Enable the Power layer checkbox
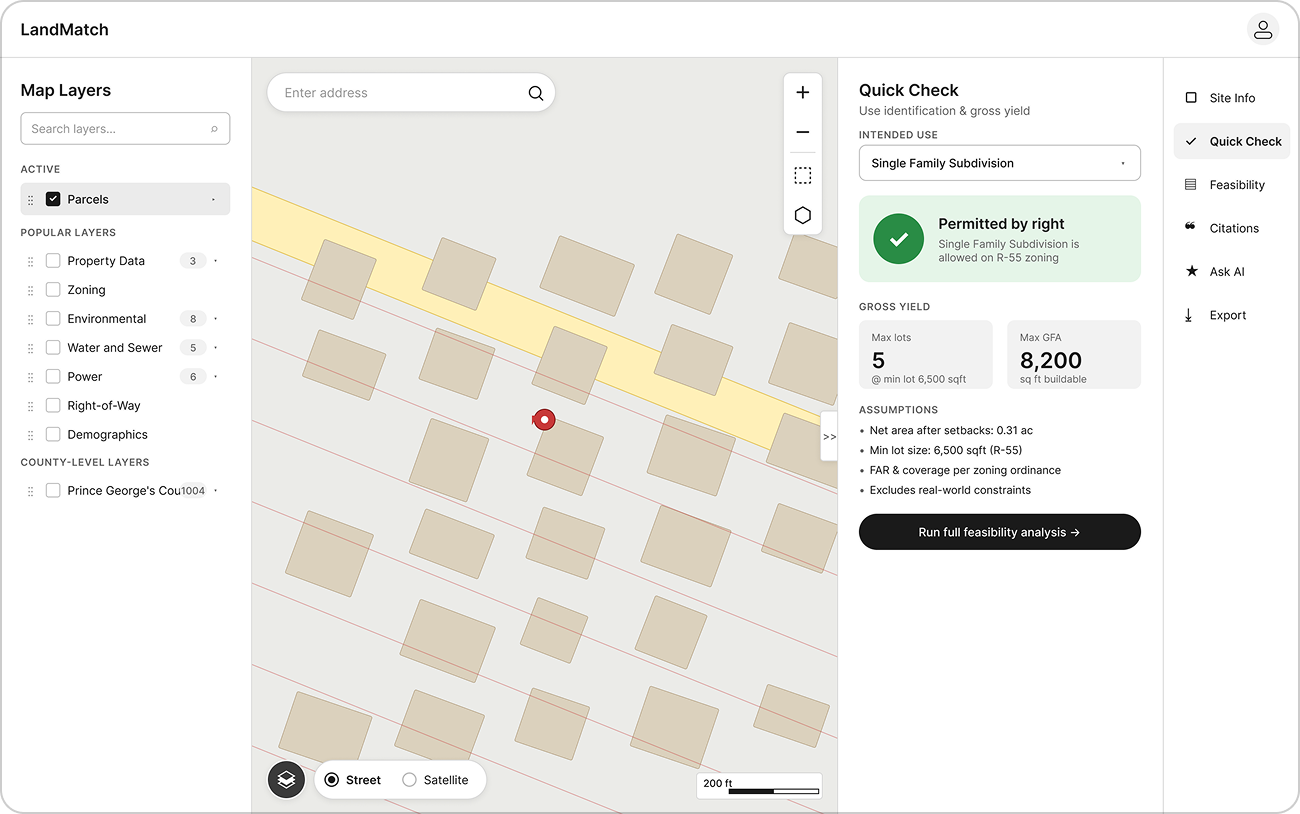Viewport: 1300px width, 814px height. pyautogui.click(x=53, y=377)
